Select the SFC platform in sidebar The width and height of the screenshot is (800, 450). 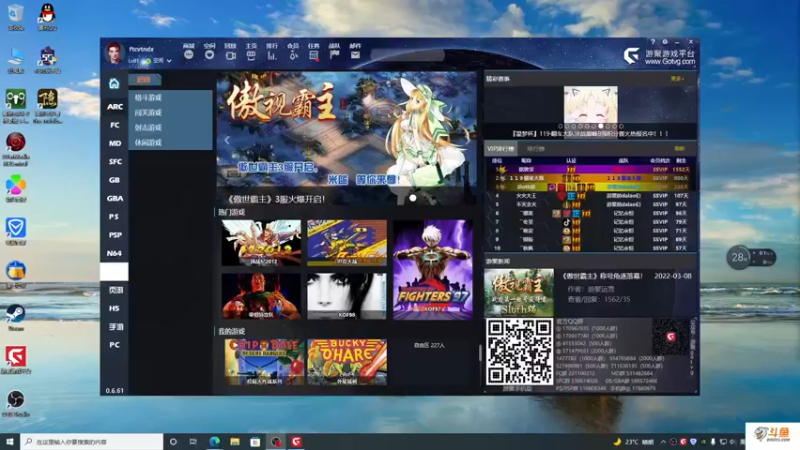point(115,162)
